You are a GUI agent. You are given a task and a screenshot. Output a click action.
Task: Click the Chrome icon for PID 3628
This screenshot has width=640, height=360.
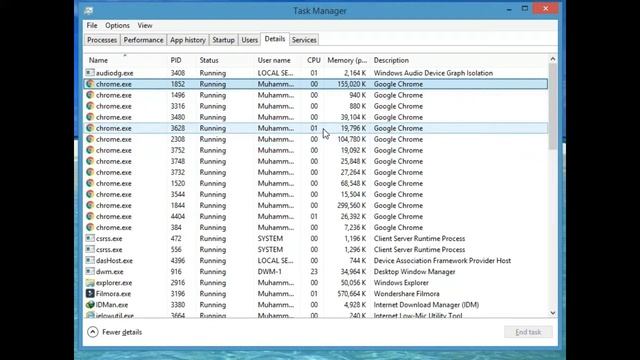pos(90,128)
